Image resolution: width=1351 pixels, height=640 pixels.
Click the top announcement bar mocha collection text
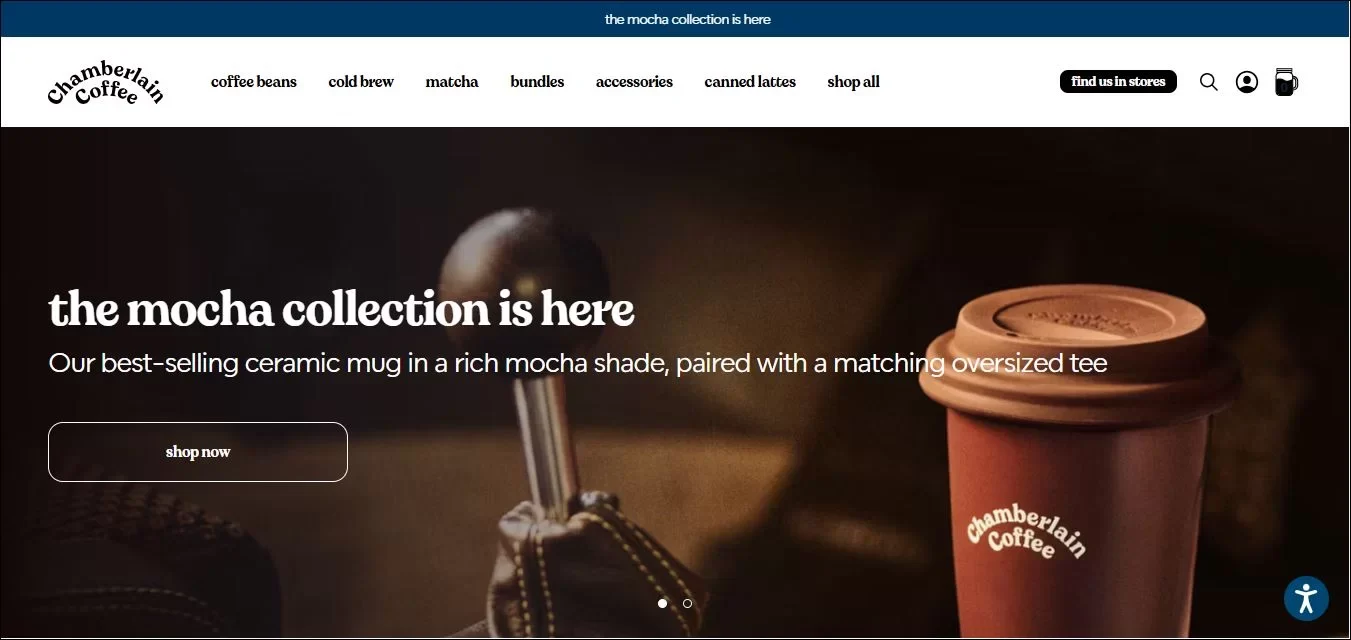(x=688, y=19)
